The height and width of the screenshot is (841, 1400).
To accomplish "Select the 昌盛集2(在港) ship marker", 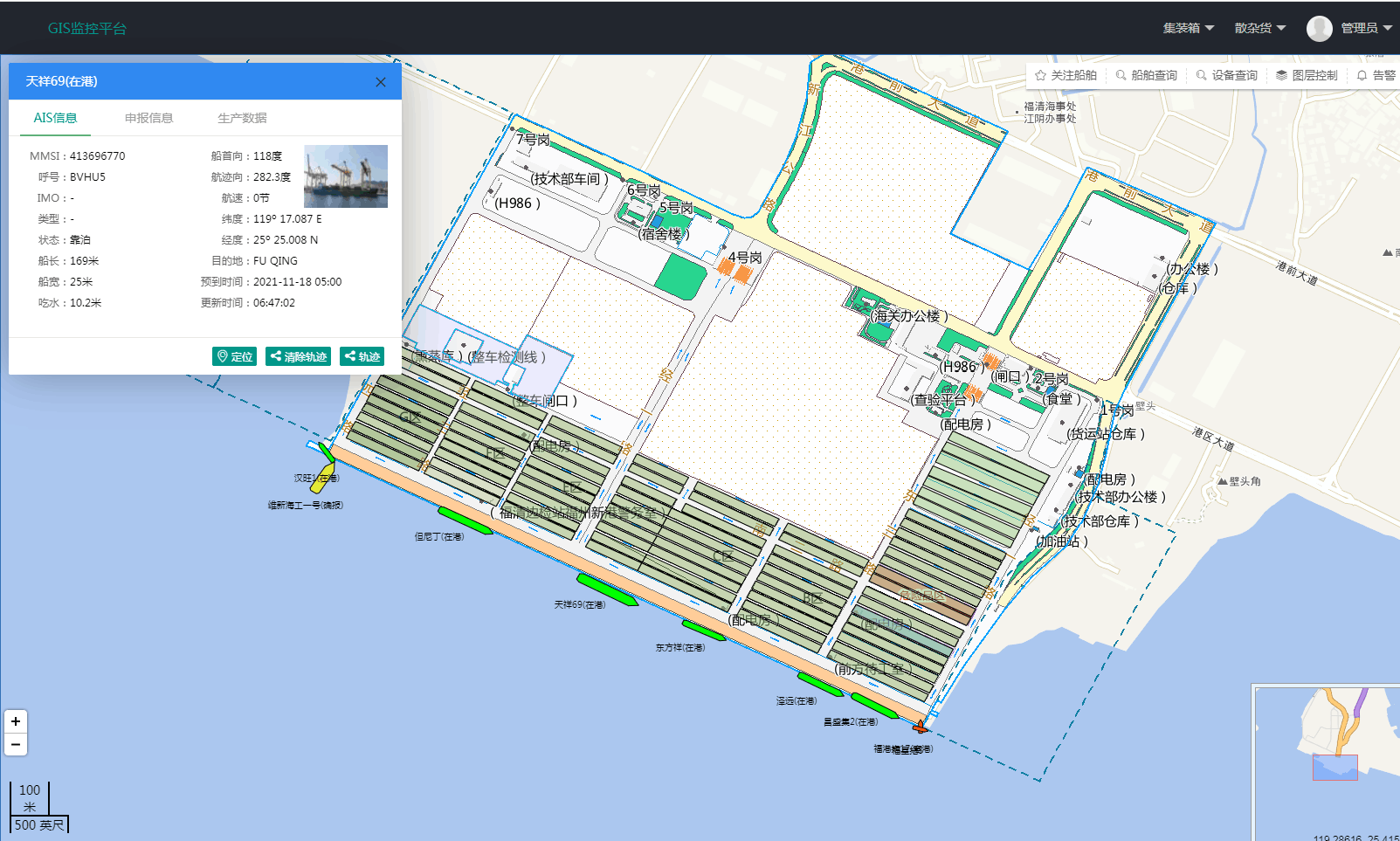I will [x=874, y=706].
